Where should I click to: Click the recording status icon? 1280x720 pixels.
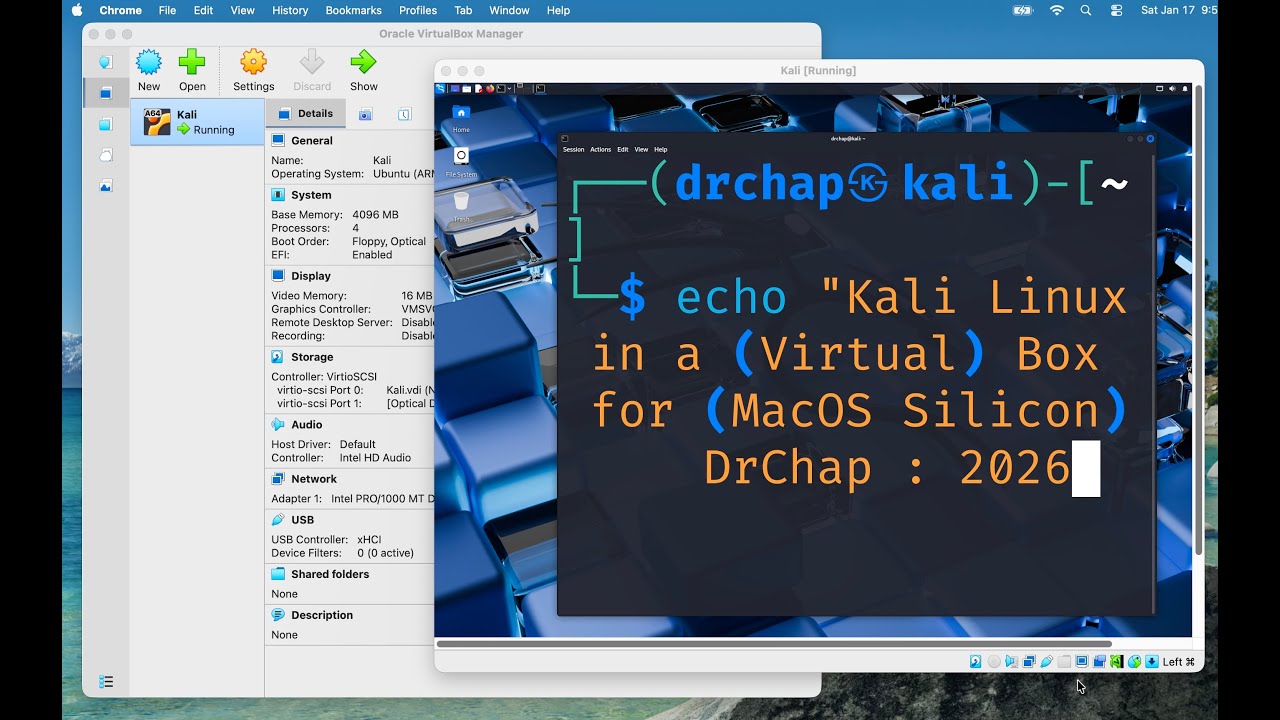[x=1099, y=662]
